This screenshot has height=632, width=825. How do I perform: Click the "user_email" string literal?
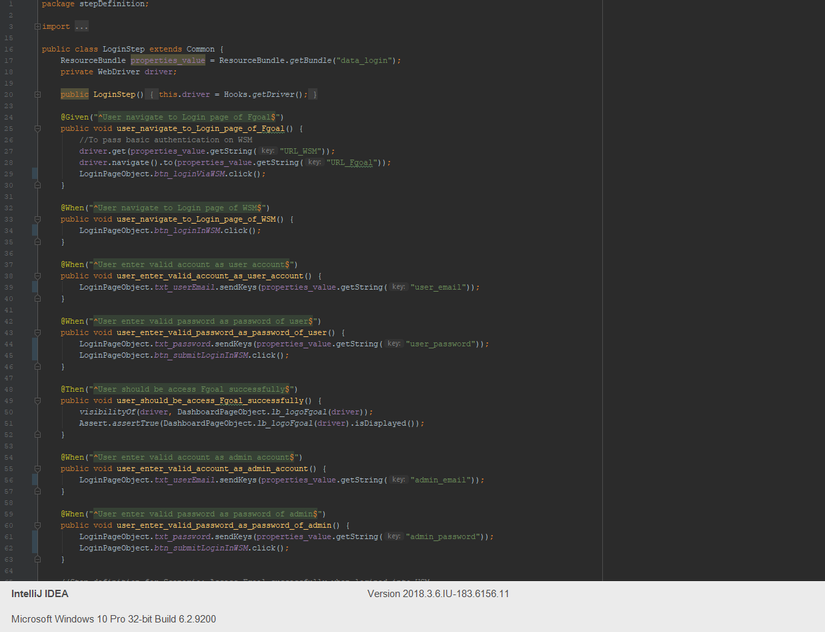[438, 287]
